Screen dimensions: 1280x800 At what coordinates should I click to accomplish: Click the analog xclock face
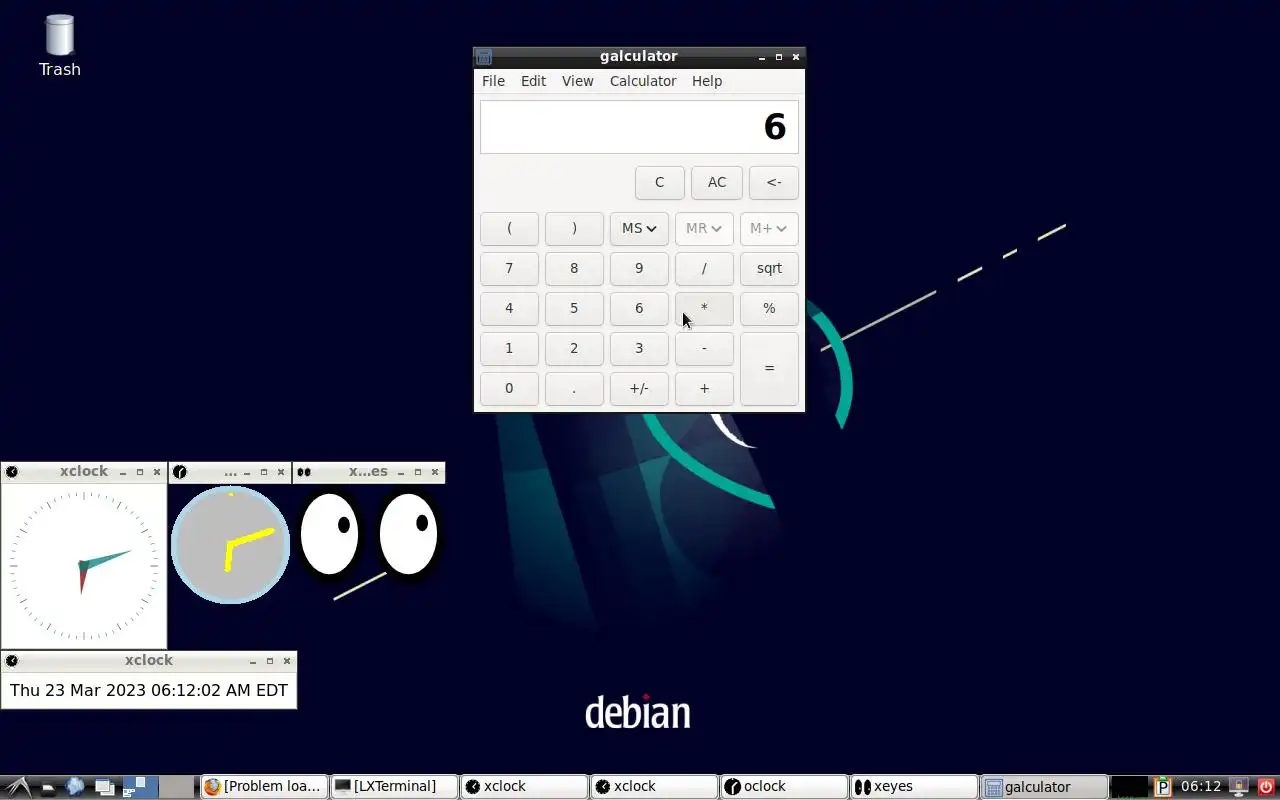(84, 566)
